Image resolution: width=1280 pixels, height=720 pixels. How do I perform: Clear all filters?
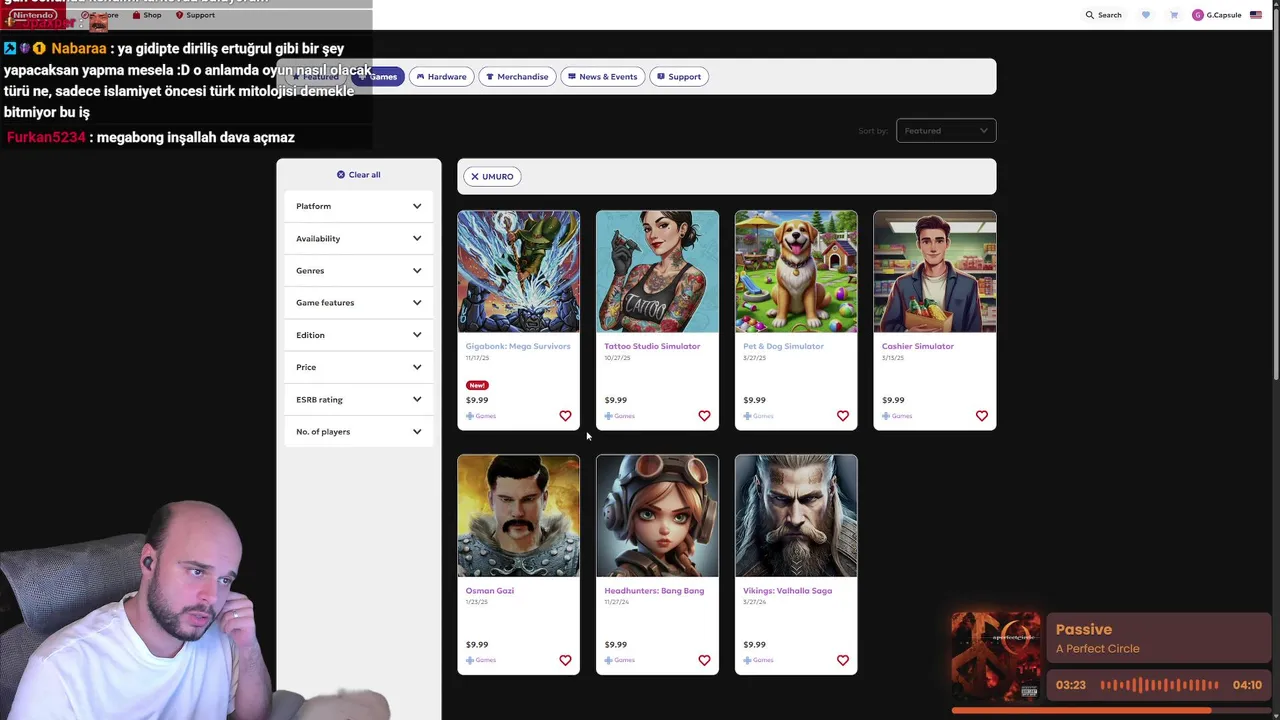click(x=358, y=175)
